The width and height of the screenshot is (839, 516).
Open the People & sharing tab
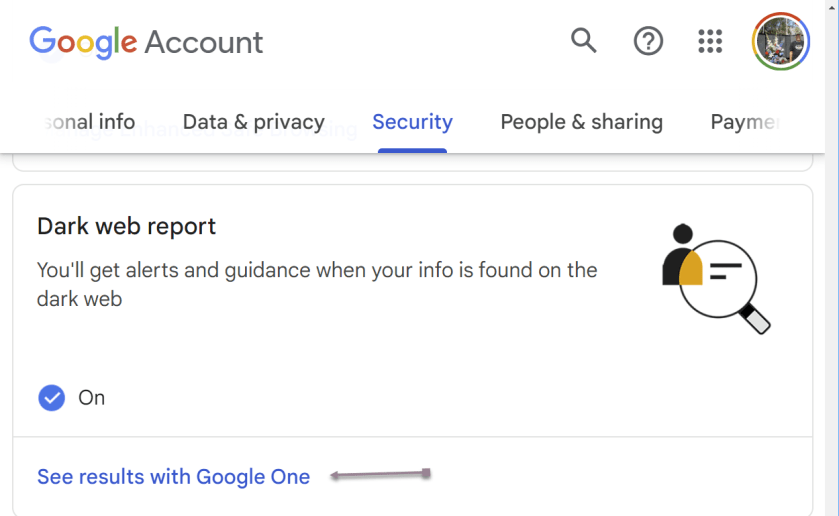[581, 122]
